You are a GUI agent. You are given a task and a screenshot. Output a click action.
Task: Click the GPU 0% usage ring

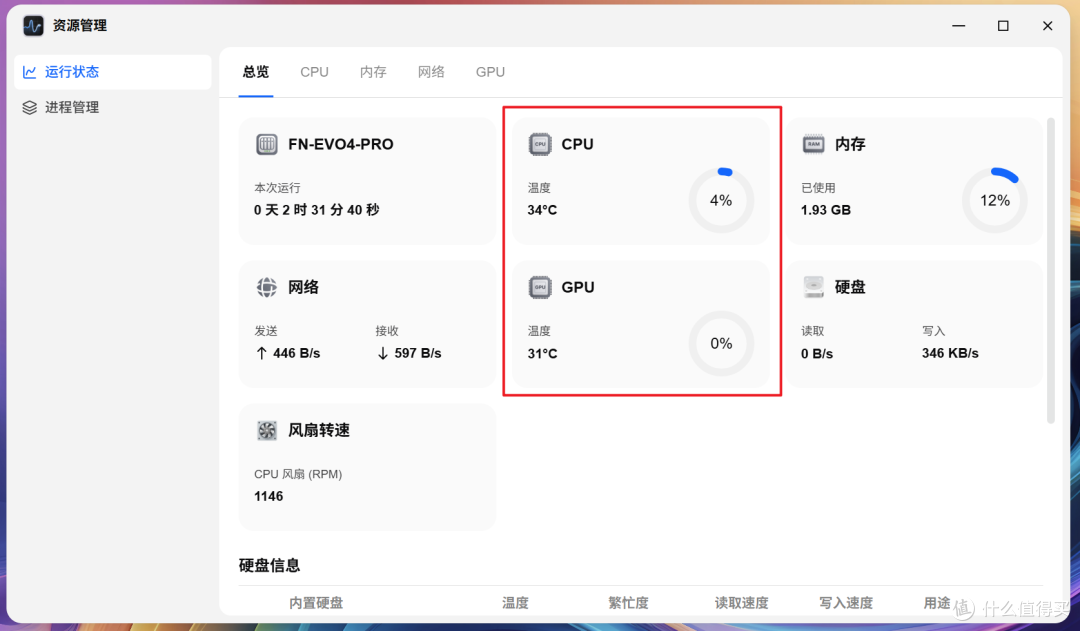(721, 344)
